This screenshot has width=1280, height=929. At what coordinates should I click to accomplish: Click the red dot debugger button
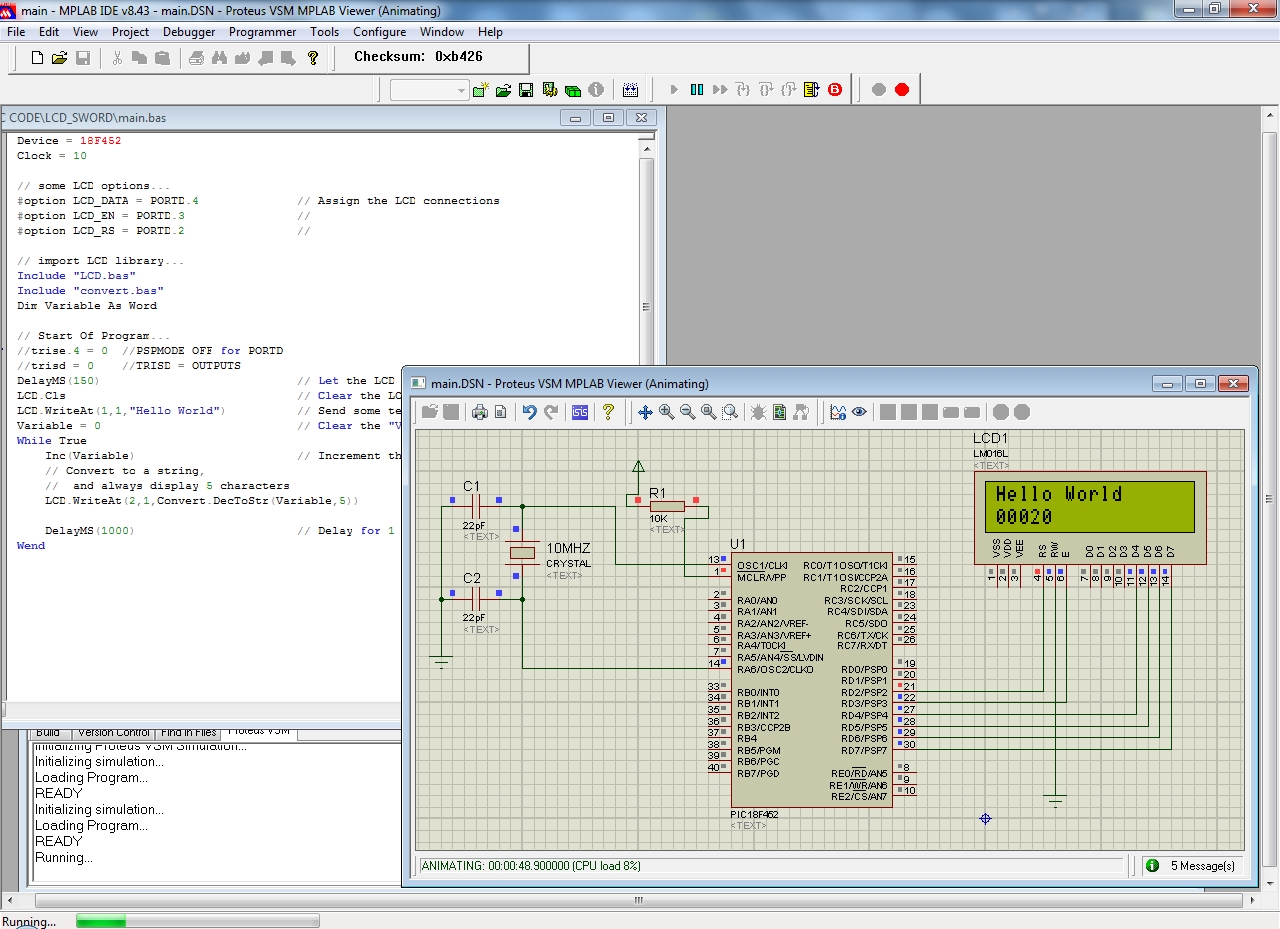pyautogui.click(x=902, y=90)
